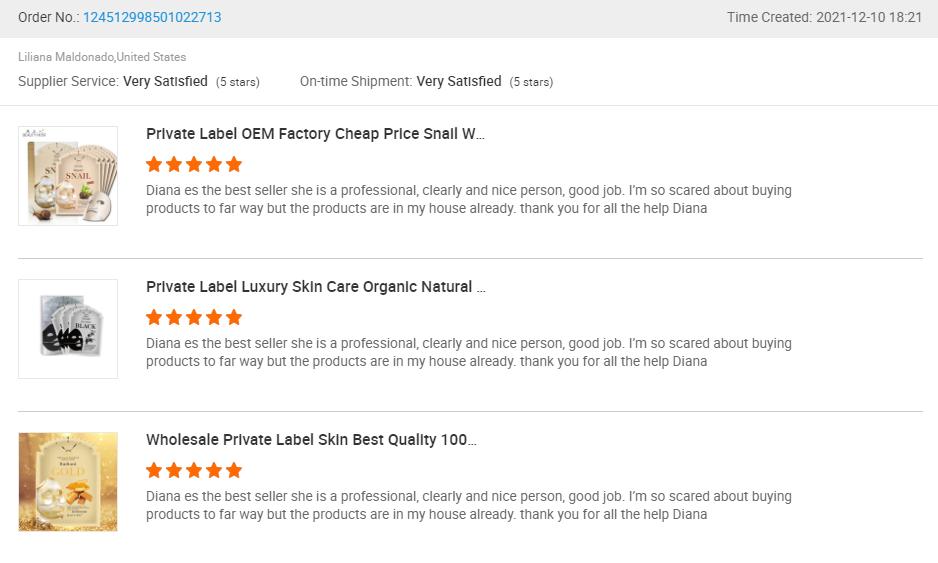
Task: Click the On-time Shipment "Very Satisfied" rating
Action: pyautogui.click(x=459, y=81)
